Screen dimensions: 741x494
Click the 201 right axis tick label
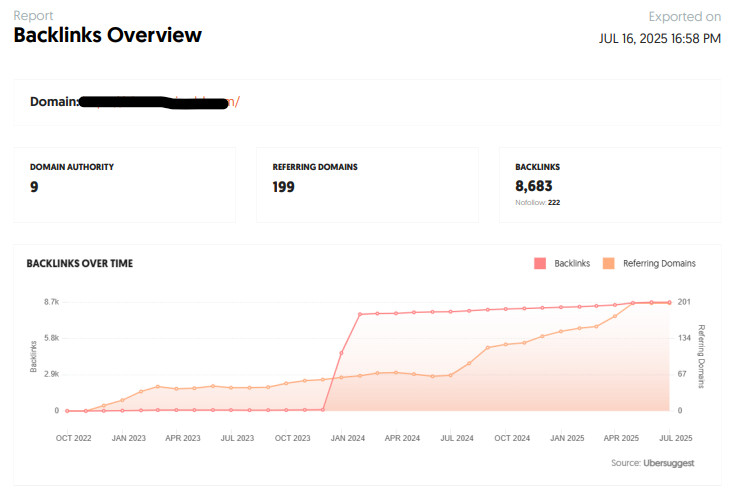coord(685,302)
